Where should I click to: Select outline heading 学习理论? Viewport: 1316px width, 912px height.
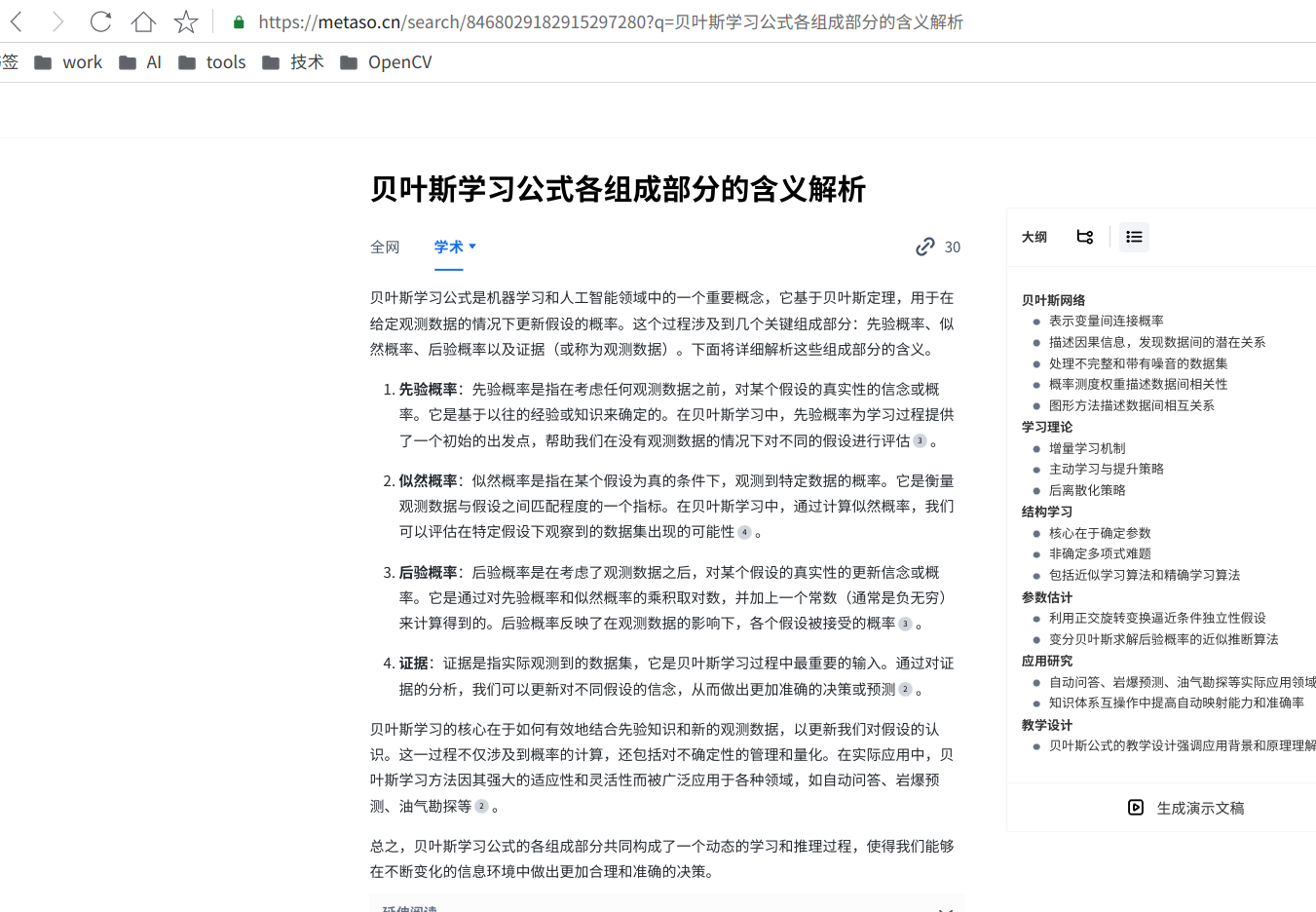coord(1047,427)
